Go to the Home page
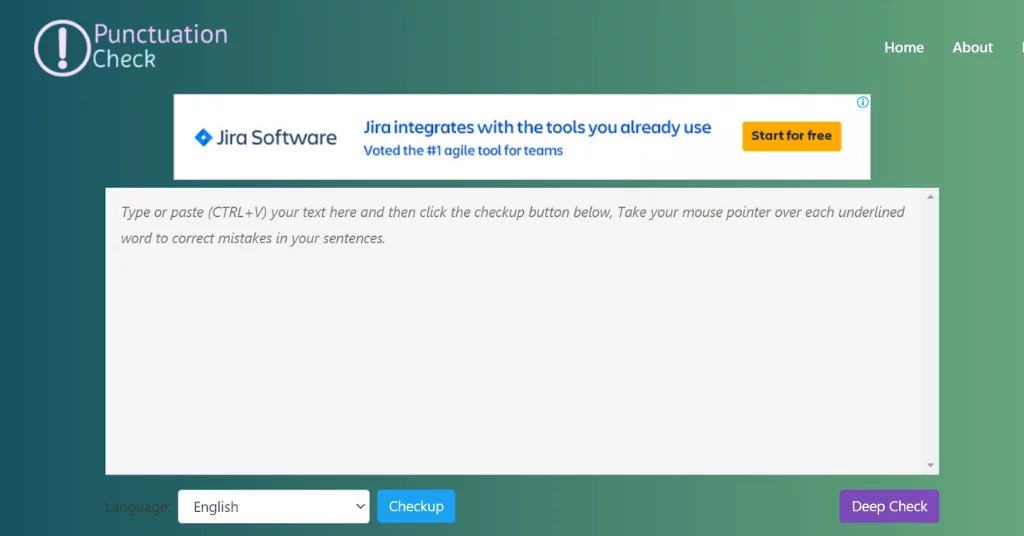 click(903, 47)
